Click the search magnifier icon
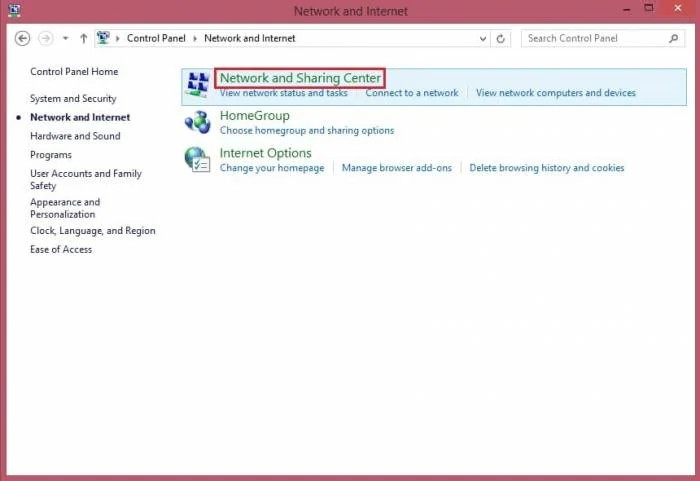This screenshot has height=481, width=700. coord(674,38)
